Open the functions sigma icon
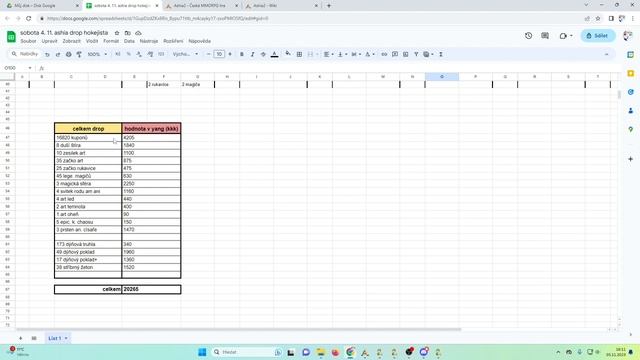 (441, 54)
